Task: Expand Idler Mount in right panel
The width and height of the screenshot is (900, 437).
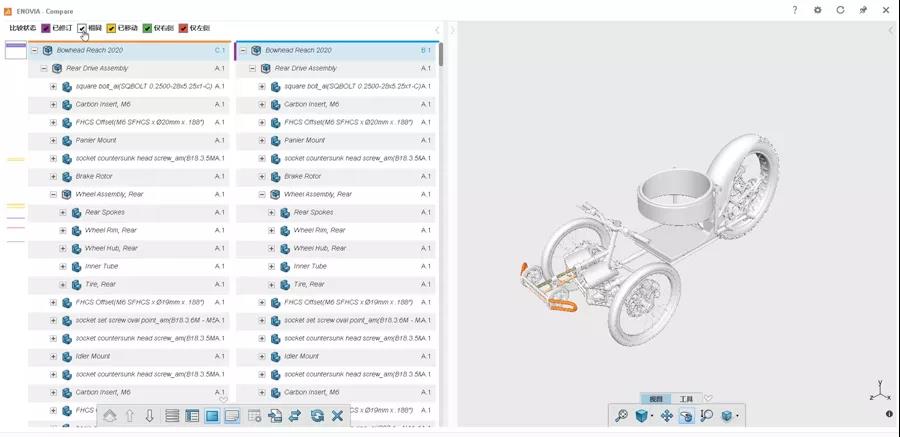Action: tap(262, 356)
